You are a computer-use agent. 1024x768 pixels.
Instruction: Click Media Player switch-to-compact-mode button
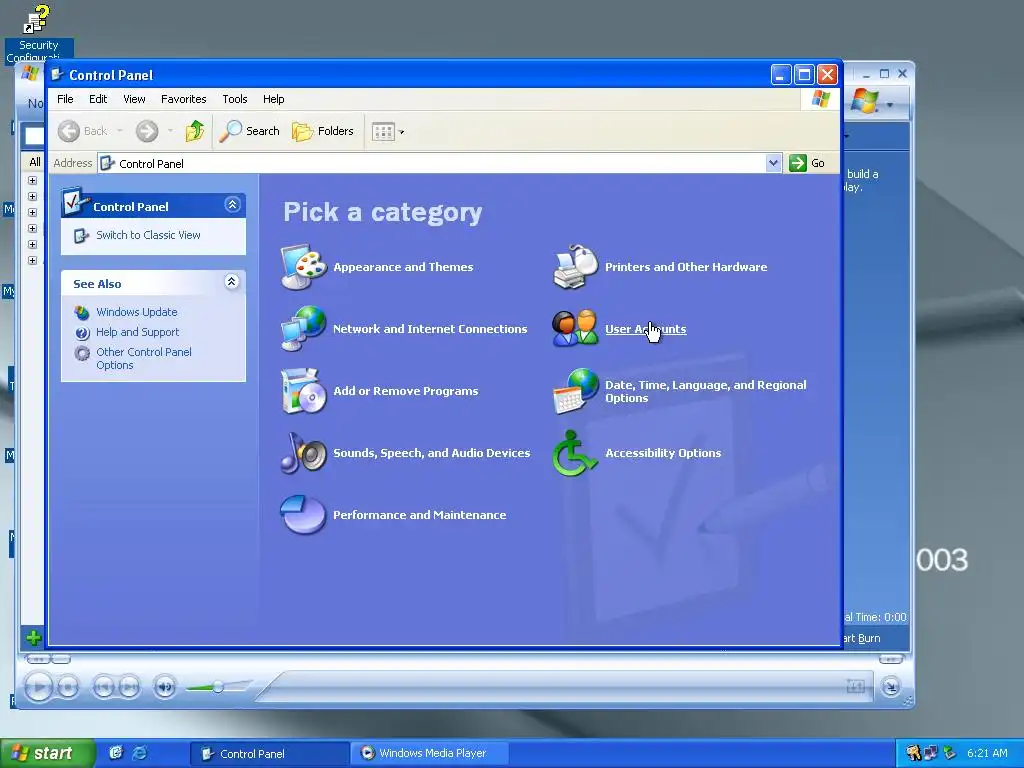891,686
